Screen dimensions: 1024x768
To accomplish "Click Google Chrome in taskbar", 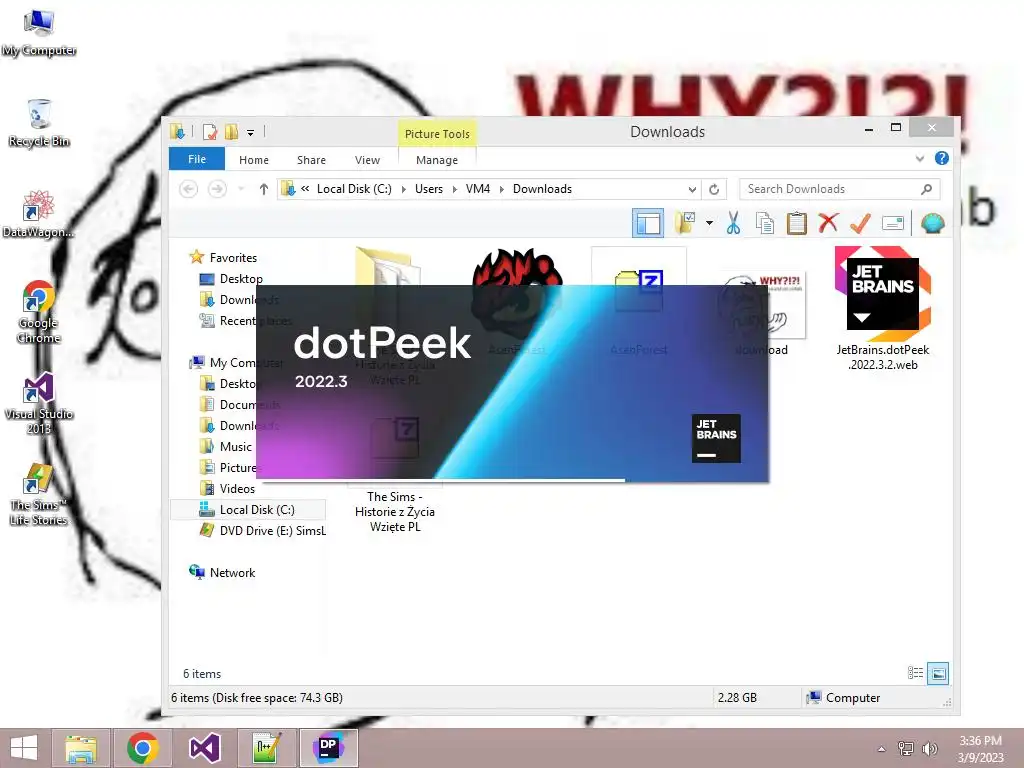I will 143,748.
